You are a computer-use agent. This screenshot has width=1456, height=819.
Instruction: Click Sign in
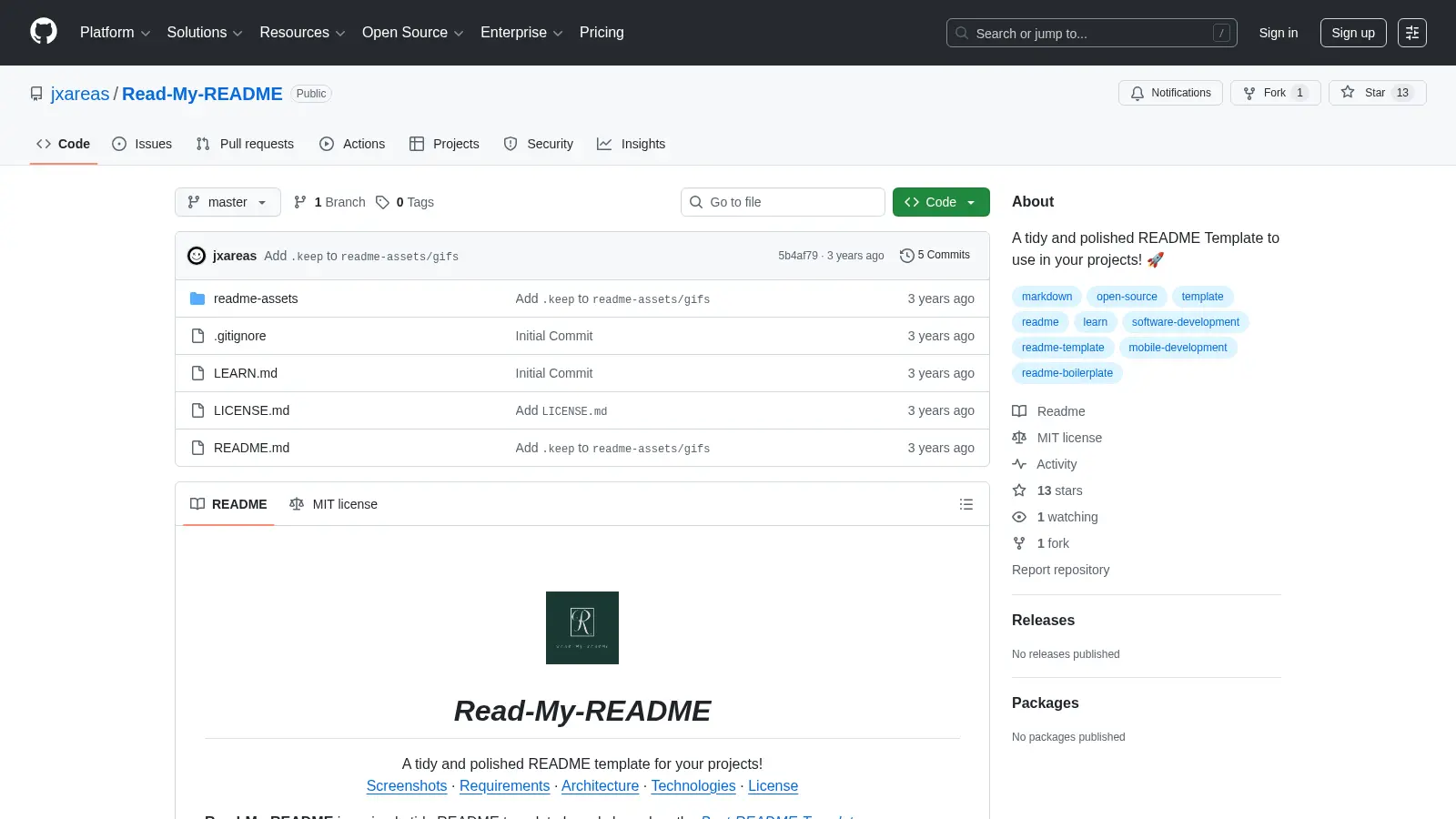click(x=1279, y=33)
